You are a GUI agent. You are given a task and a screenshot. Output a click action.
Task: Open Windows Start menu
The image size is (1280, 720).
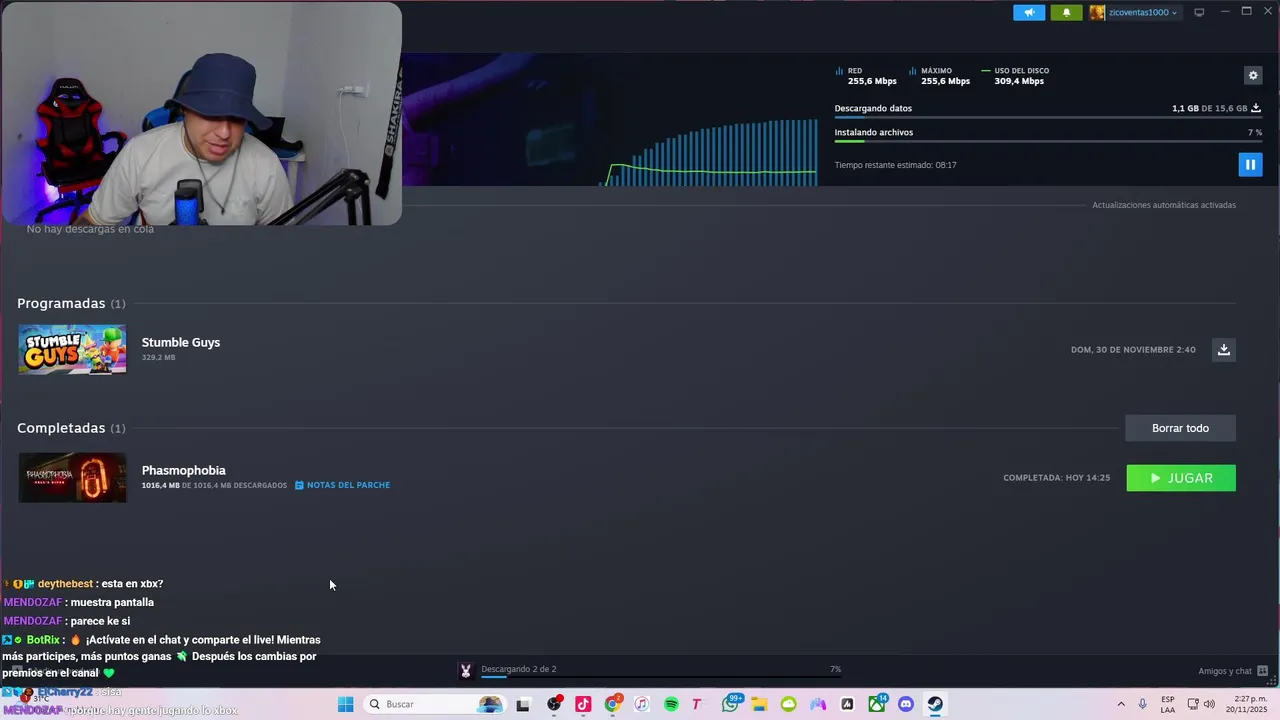345,704
